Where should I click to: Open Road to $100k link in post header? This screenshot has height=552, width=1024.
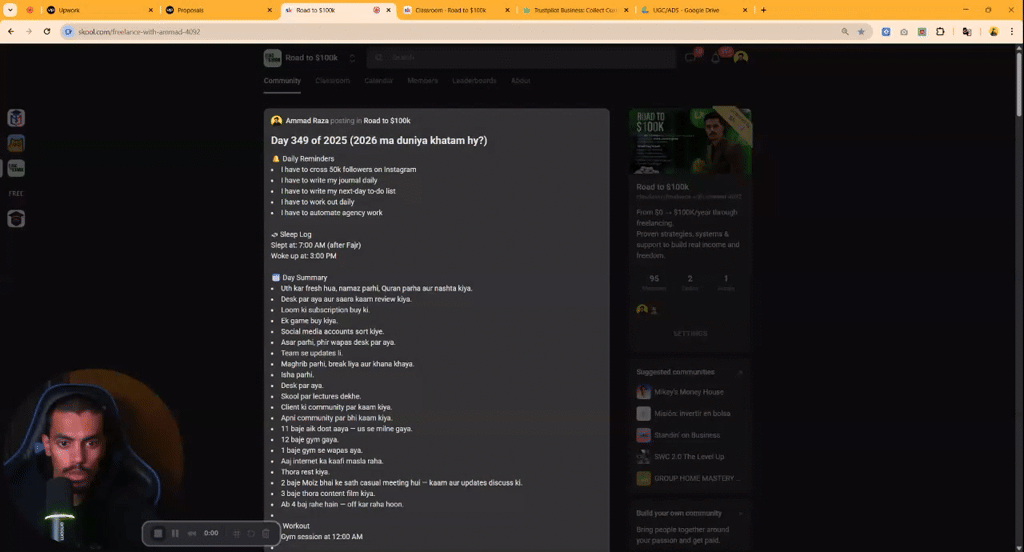387,121
